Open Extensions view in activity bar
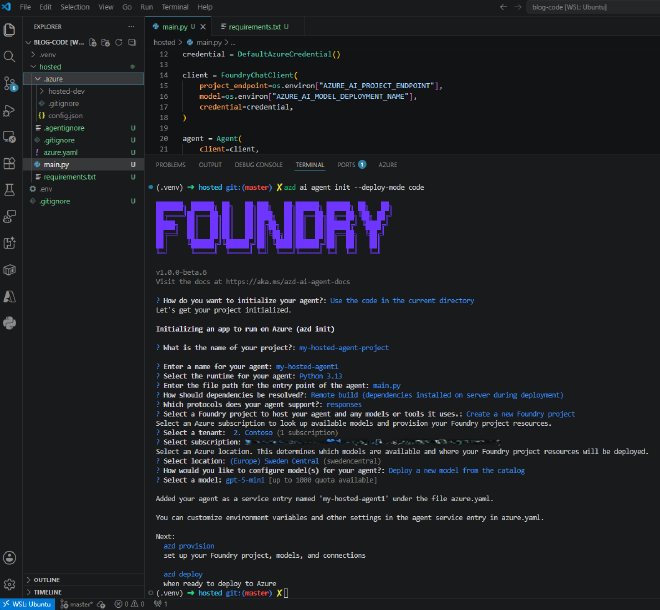This screenshot has width=660, height=610. (x=9, y=163)
